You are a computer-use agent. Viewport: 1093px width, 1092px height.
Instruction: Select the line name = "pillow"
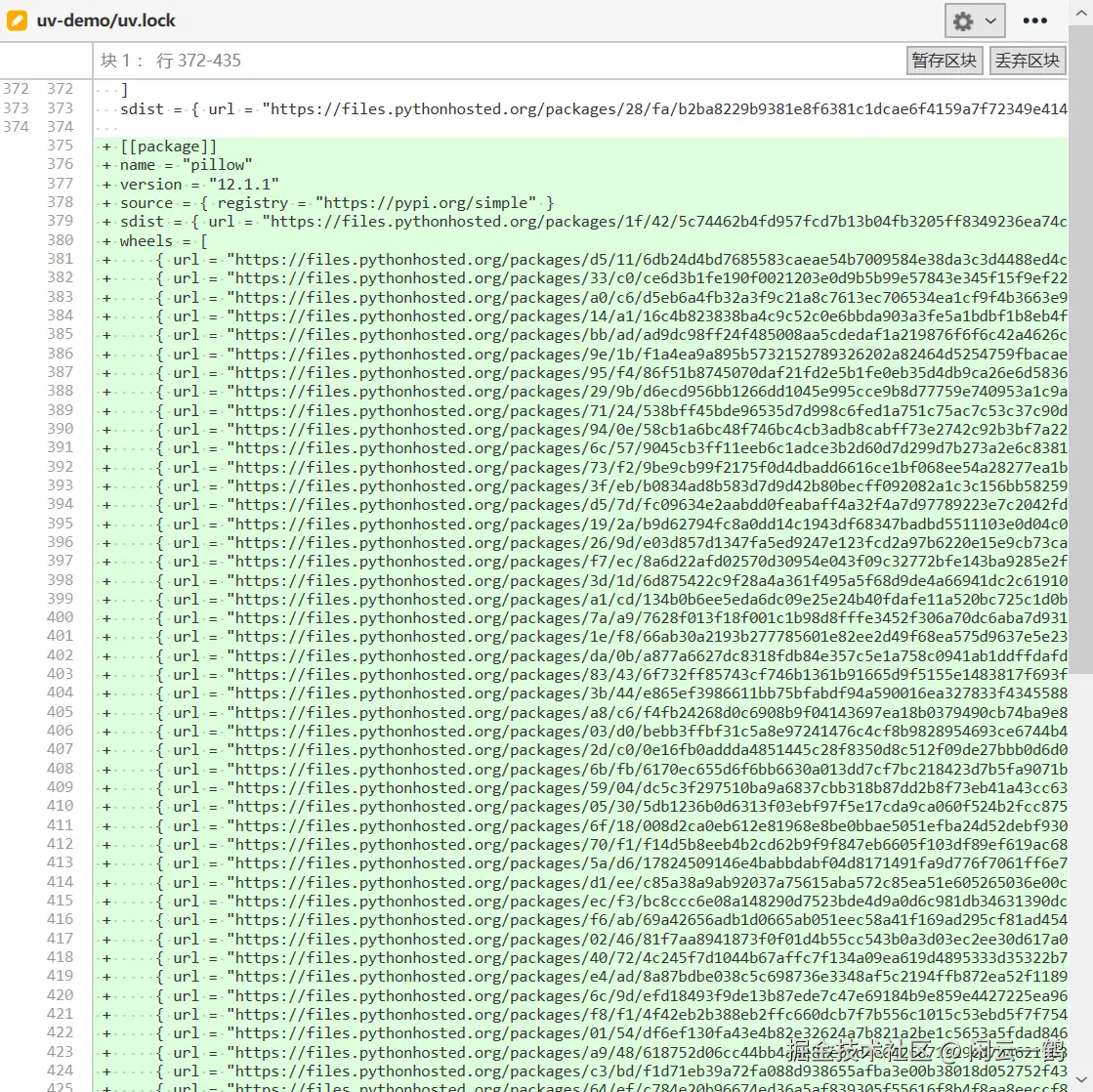[x=580, y=165]
